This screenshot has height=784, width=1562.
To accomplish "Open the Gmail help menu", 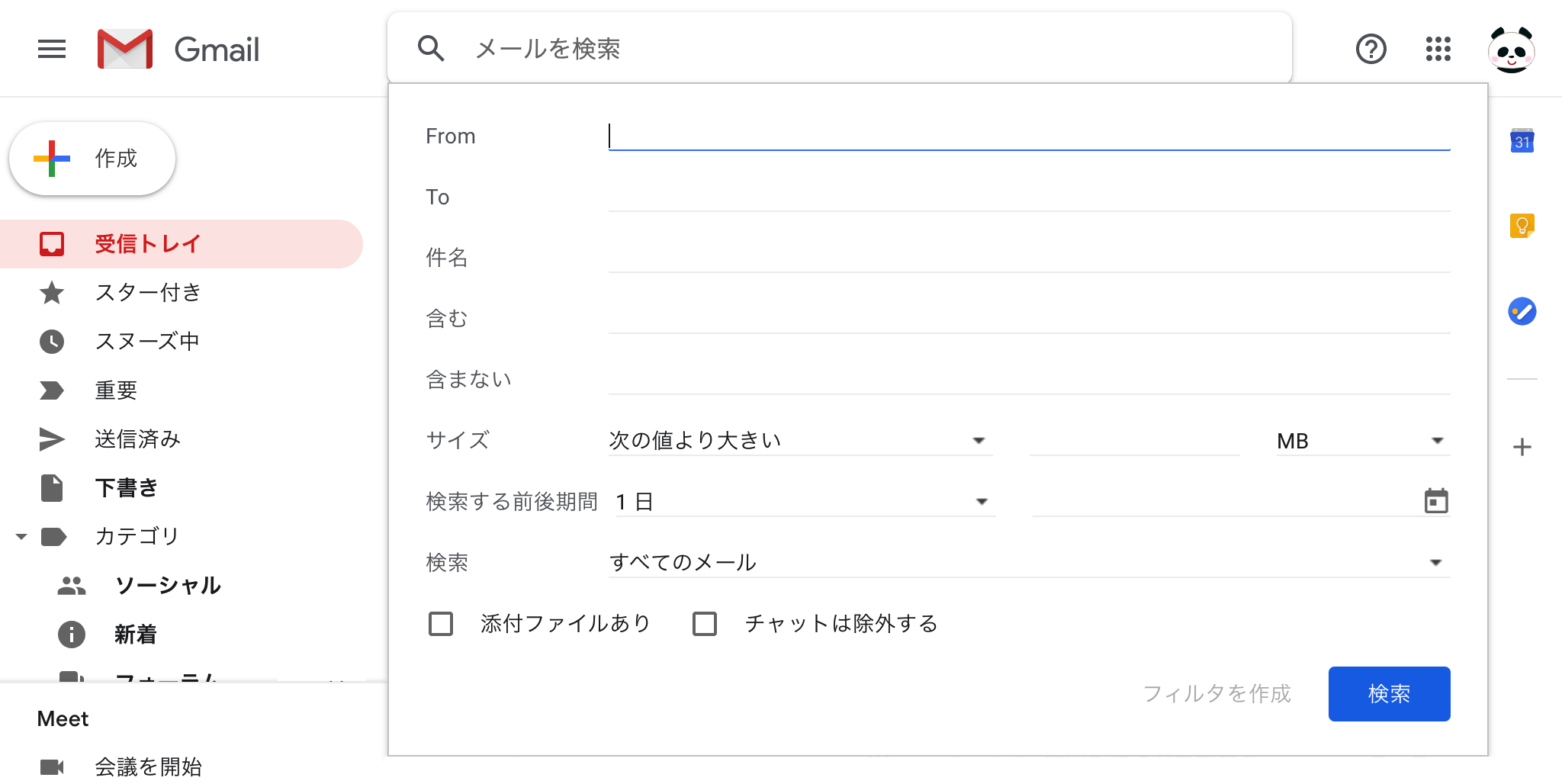I will coord(1371,49).
